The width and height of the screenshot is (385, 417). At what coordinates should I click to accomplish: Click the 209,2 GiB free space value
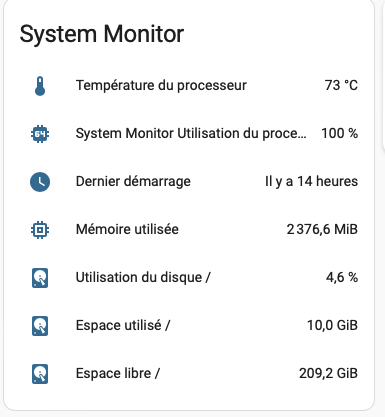(x=328, y=373)
